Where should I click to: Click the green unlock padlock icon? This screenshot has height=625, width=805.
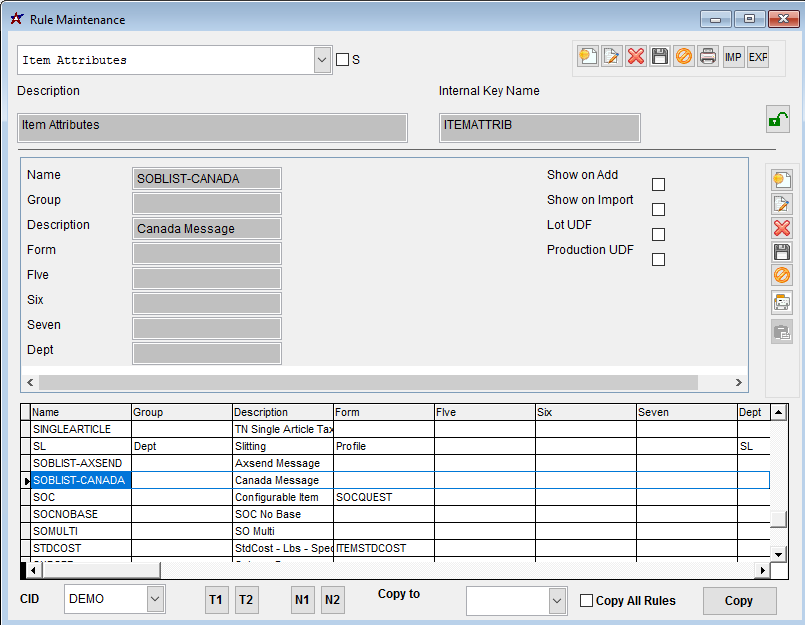tap(778, 119)
